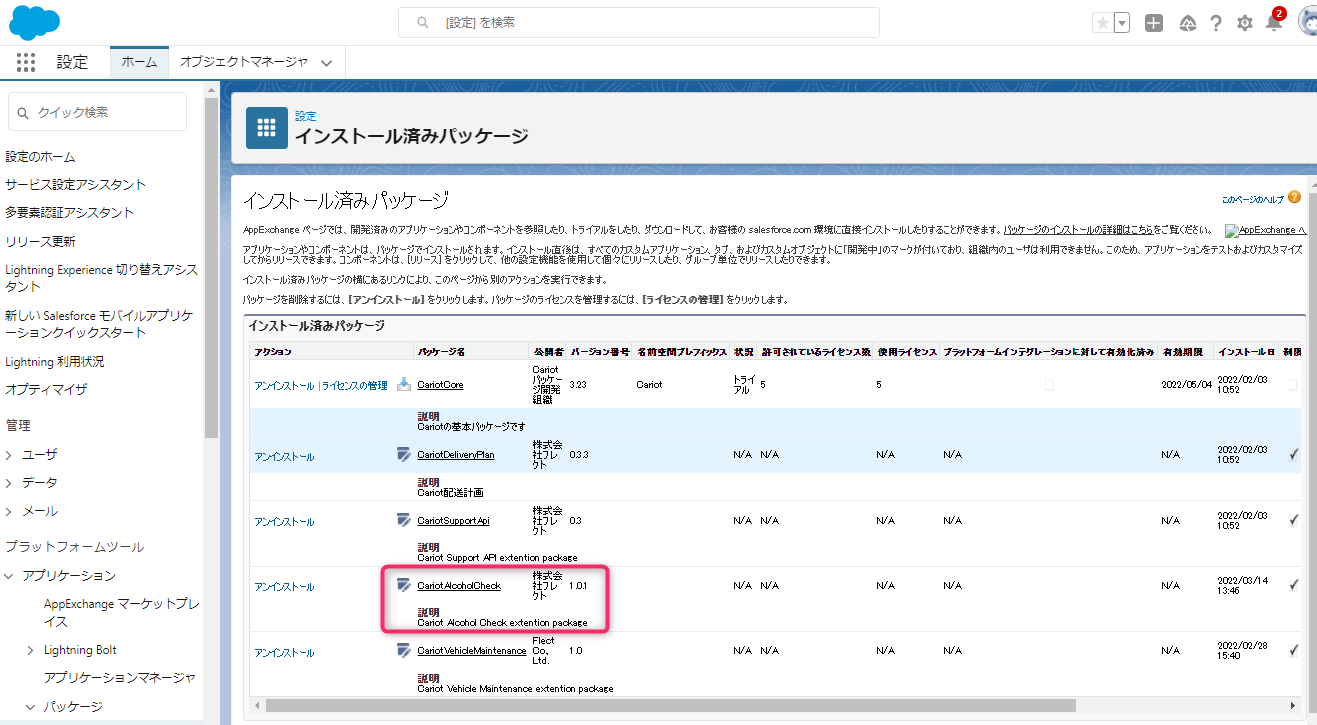Open the オブジェクトマネージャ tab dropdown chevron
Viewport: 1317px width, 725px height.
327,62
